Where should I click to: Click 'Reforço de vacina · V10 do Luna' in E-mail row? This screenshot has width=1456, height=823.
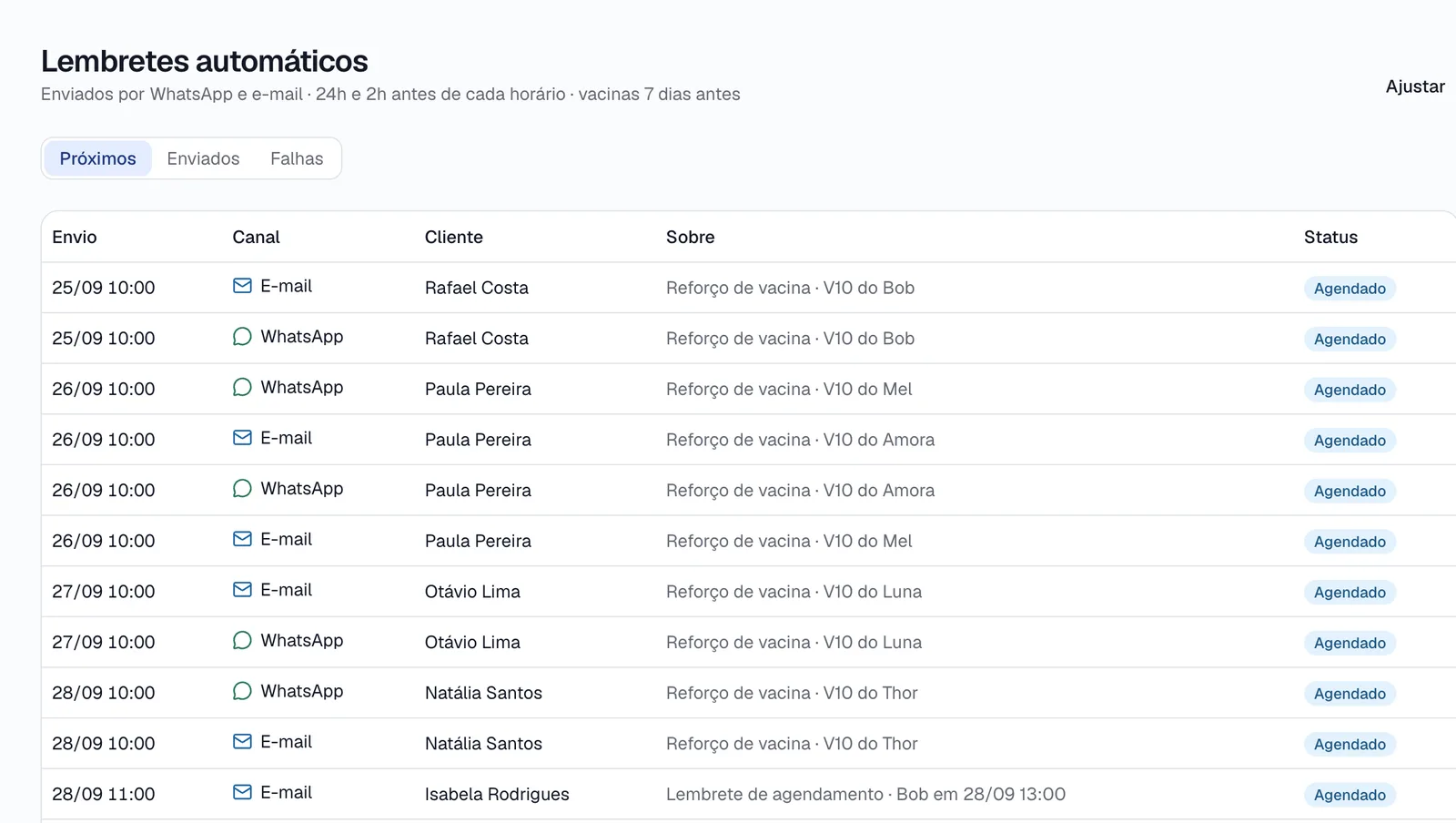pyautogui.click(x=794, y=592)
